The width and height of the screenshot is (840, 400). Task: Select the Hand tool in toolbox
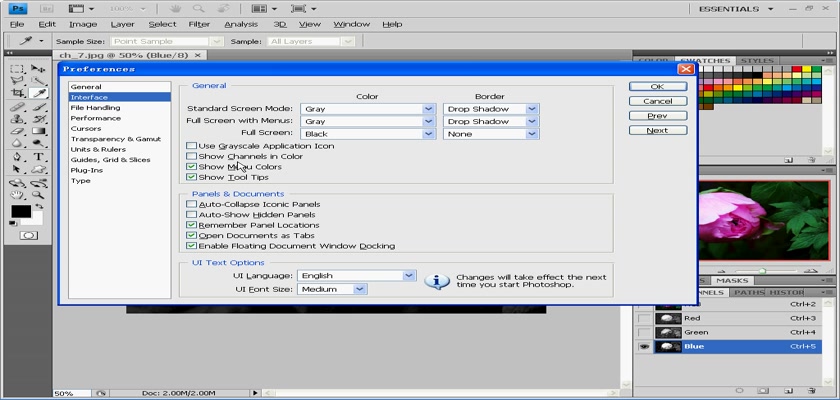(x=17, y=195)
